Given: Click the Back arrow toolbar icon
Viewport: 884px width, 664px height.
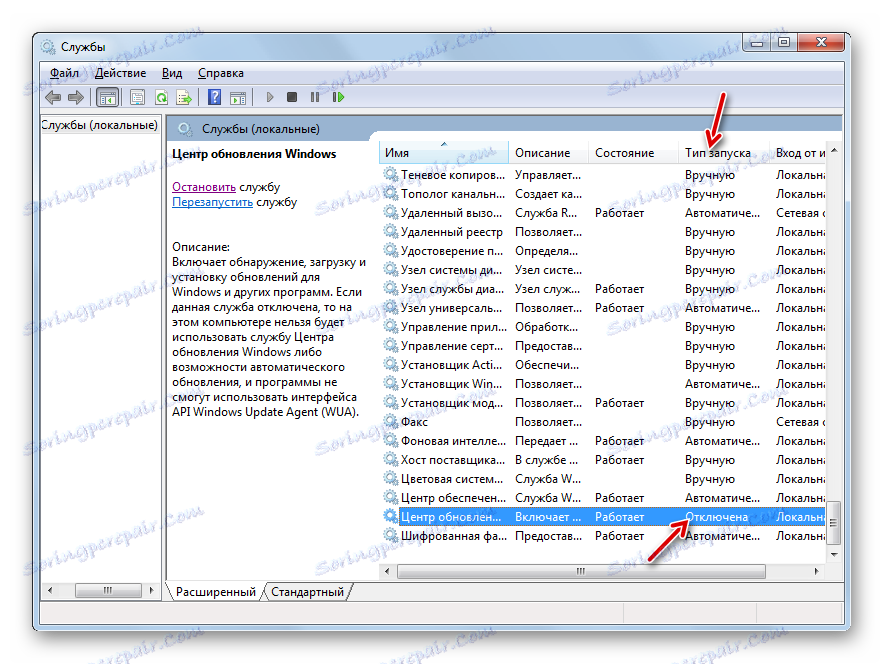Looking at the screenshot, I should [53, 98].
